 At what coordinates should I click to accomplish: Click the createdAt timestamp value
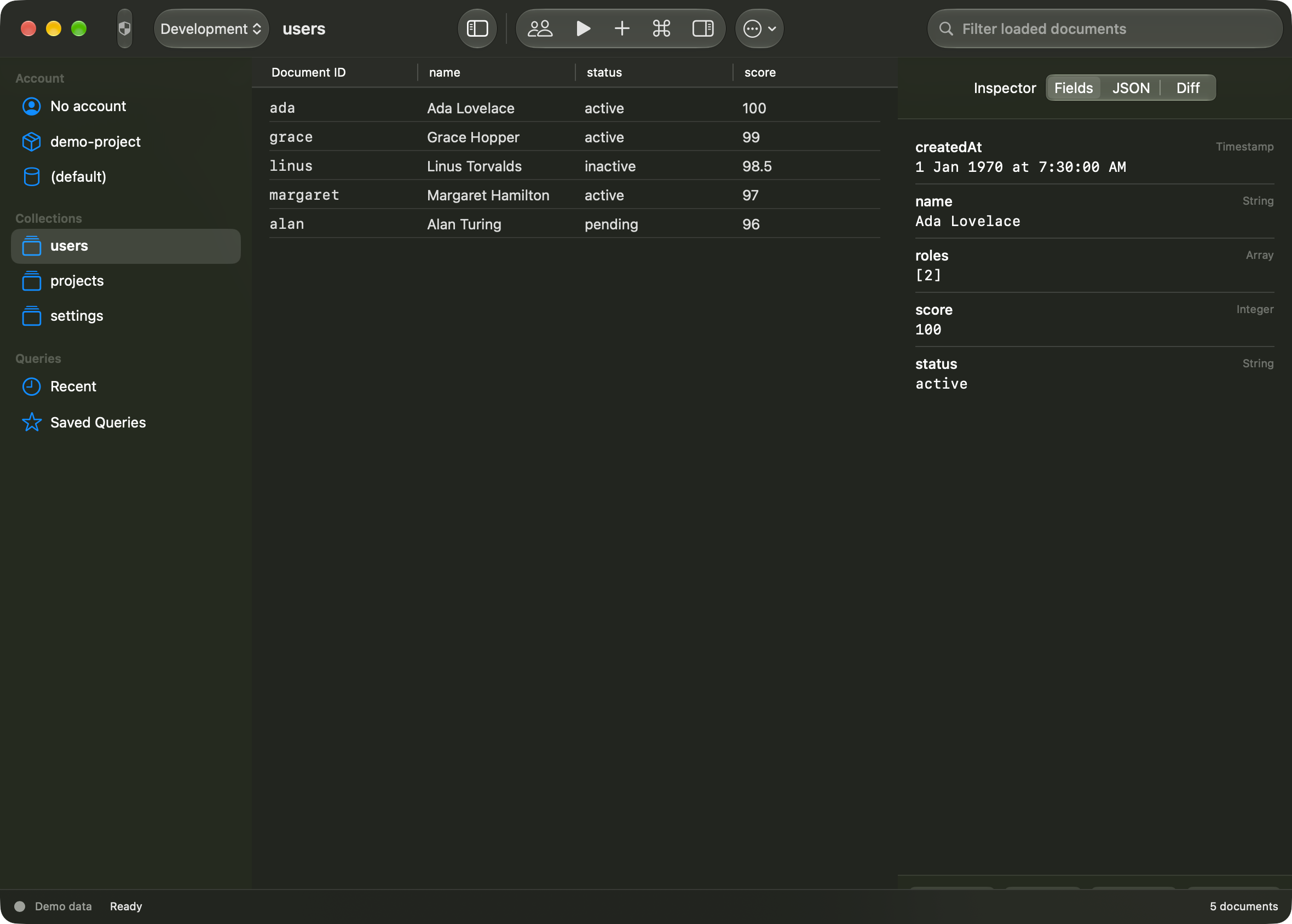pyautogui.click(x=1020, y=168)
